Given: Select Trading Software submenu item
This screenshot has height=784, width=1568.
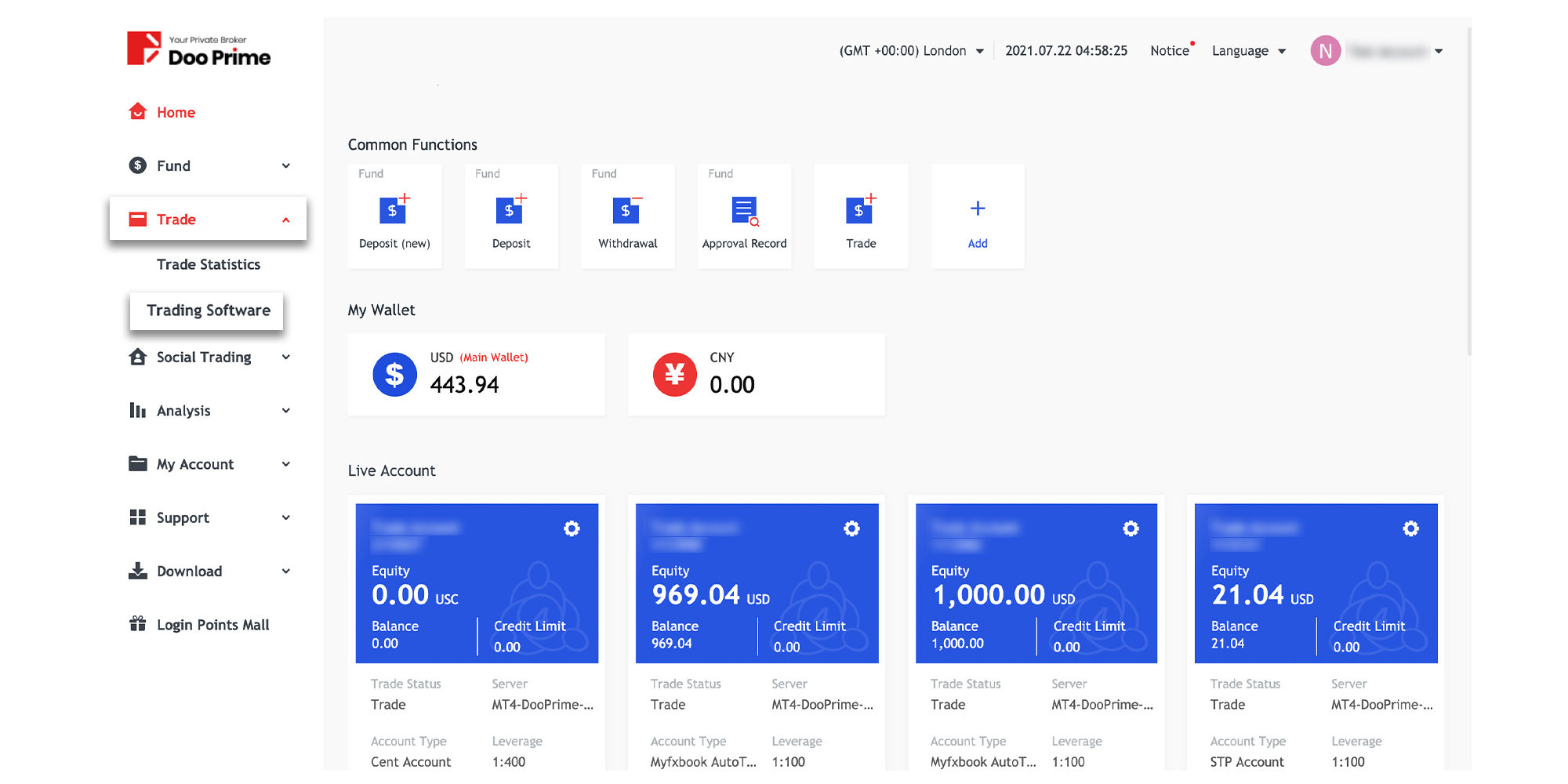Looking at the screenshot, I should pyautogui.click(x=208, y=310).
